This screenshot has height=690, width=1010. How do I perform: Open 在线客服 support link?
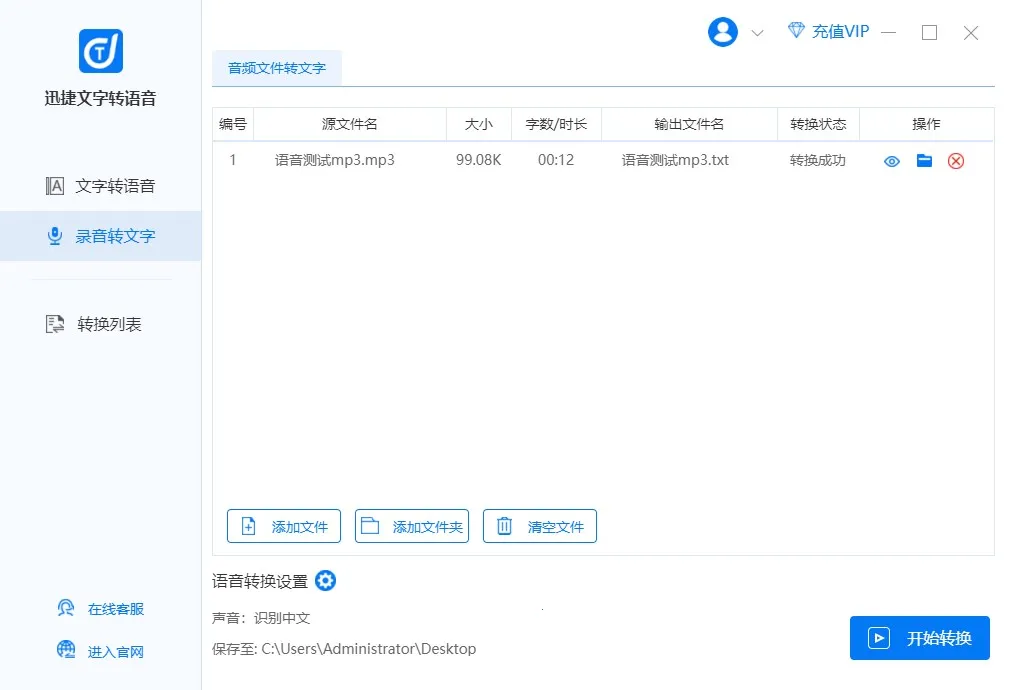coord(100,609)
